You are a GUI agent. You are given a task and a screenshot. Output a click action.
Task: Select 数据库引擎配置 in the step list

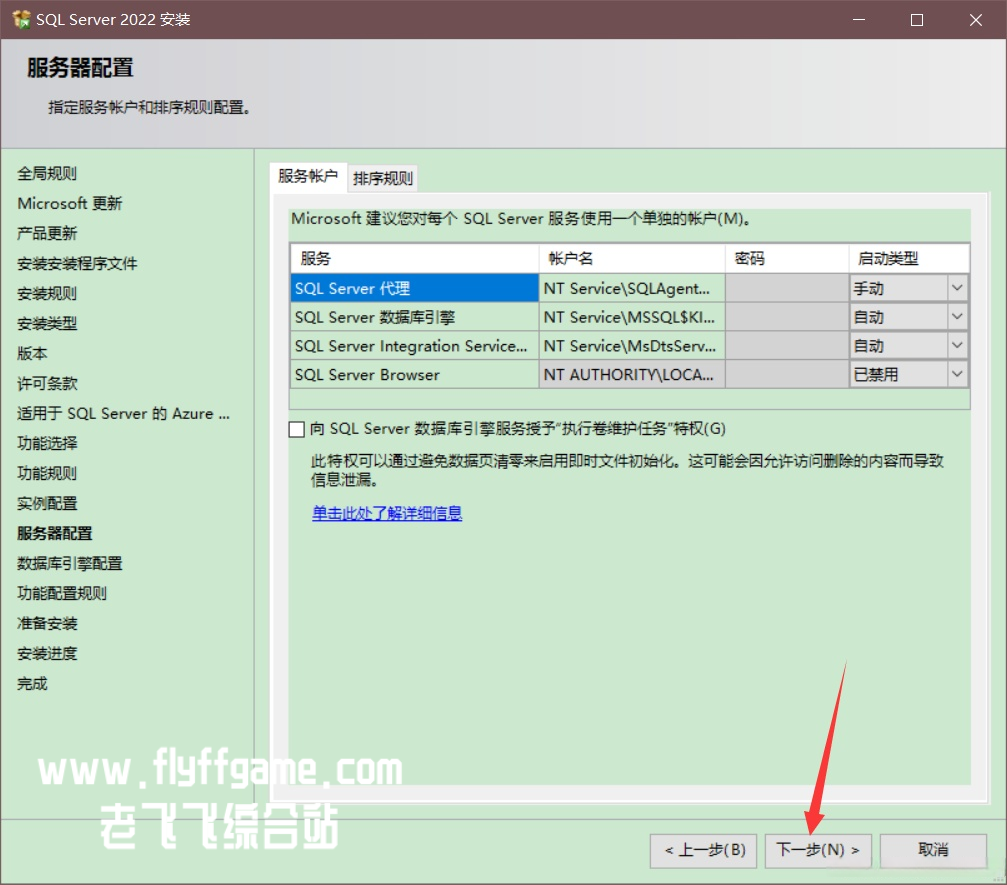(x=69, y=563)
